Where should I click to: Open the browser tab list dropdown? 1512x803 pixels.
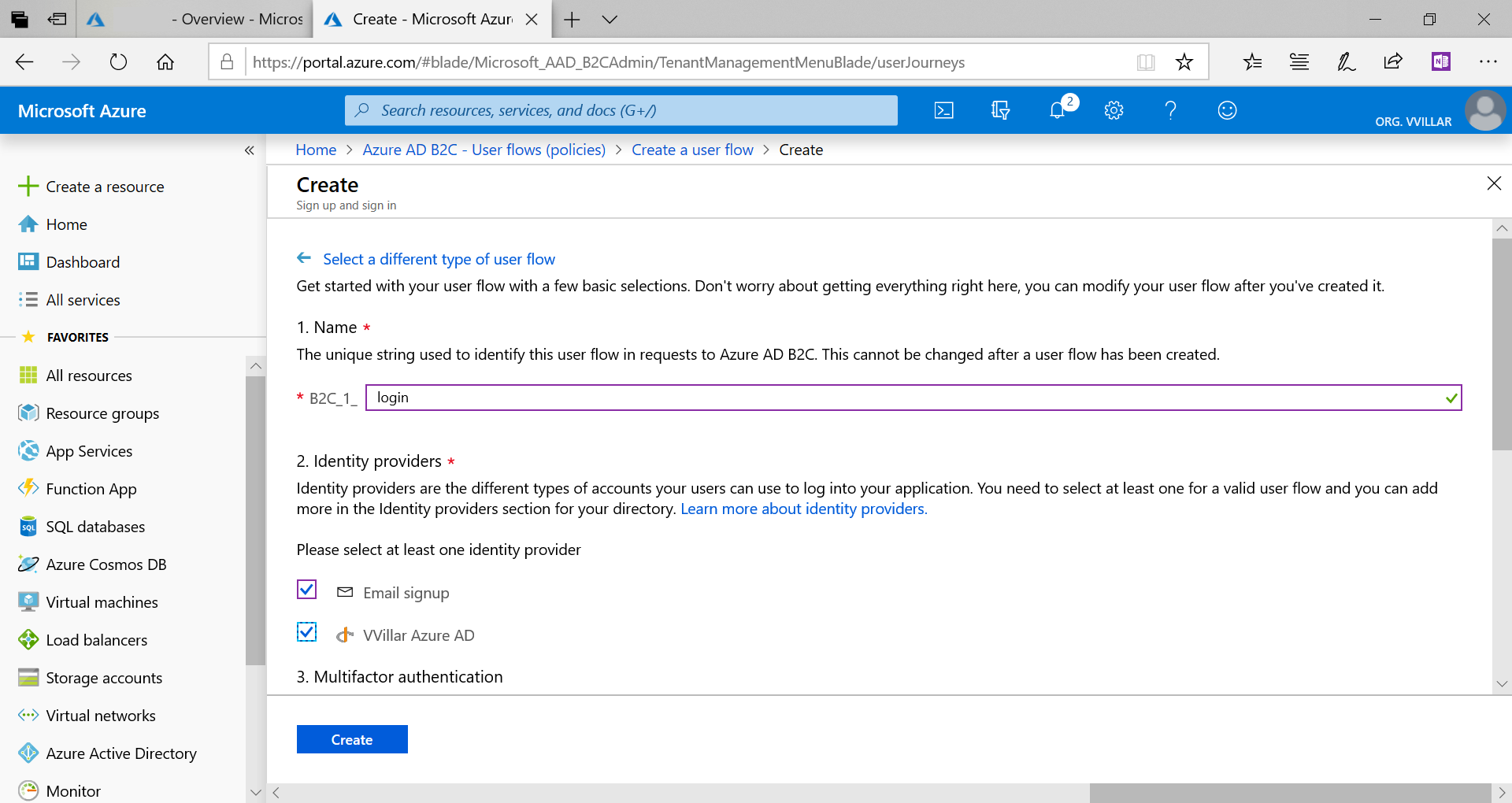click(x=610, y=19)
